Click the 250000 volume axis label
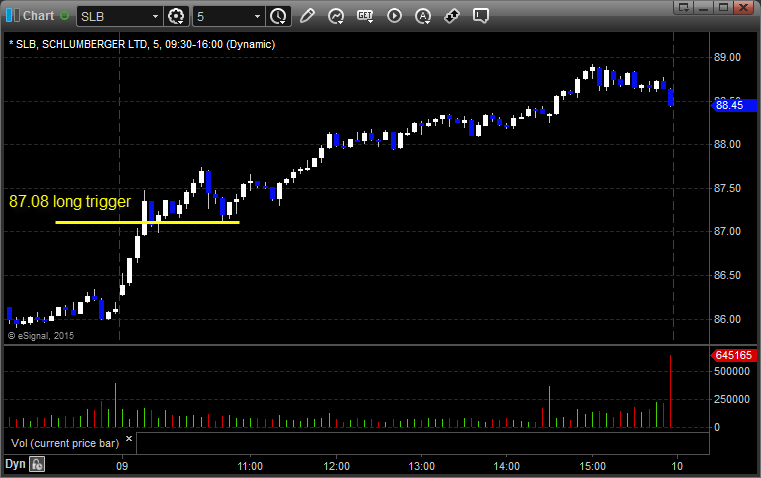The image size is (761, 478). pos(732,399)
